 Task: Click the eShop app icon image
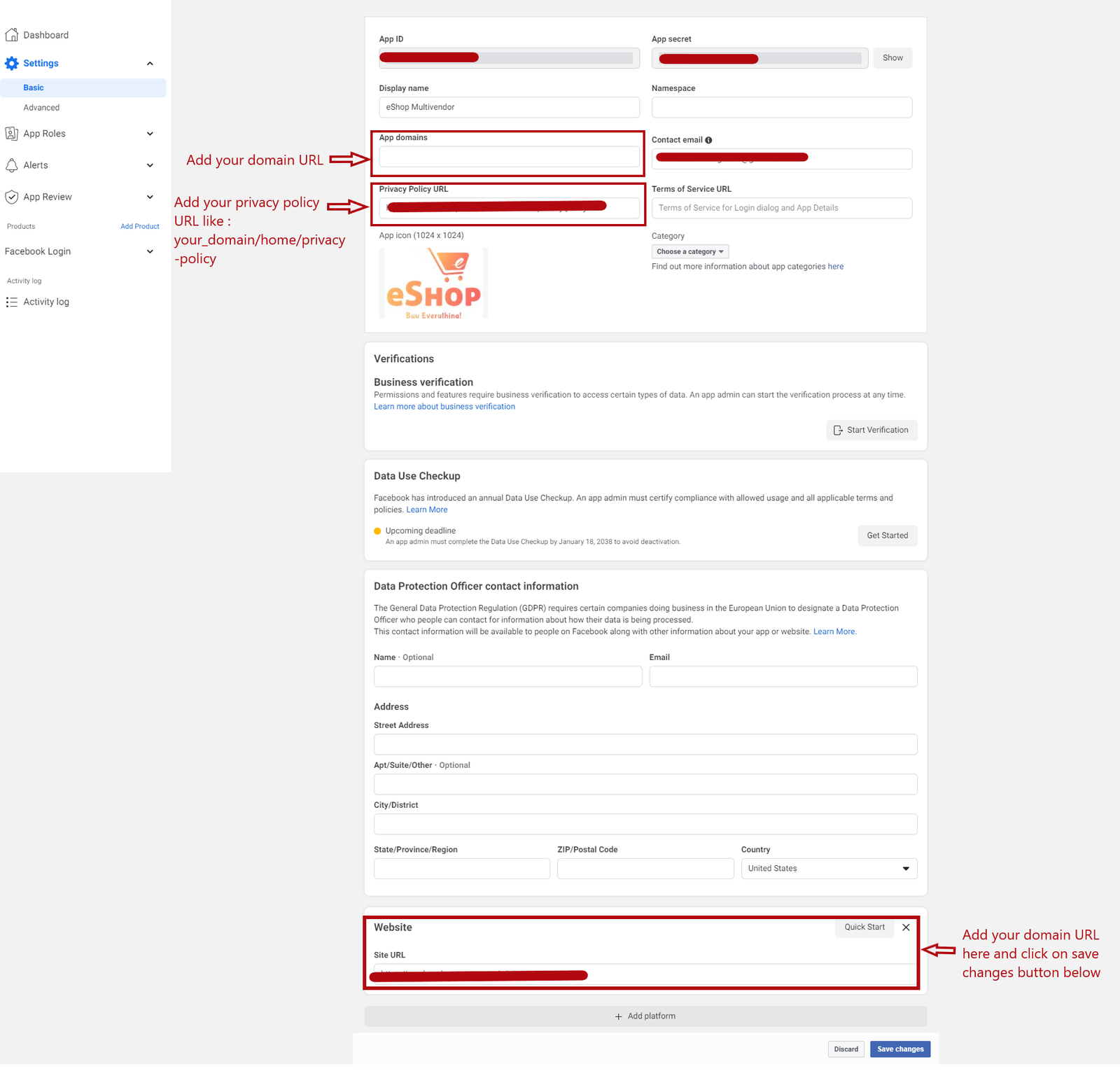click(x=433, y=283)
